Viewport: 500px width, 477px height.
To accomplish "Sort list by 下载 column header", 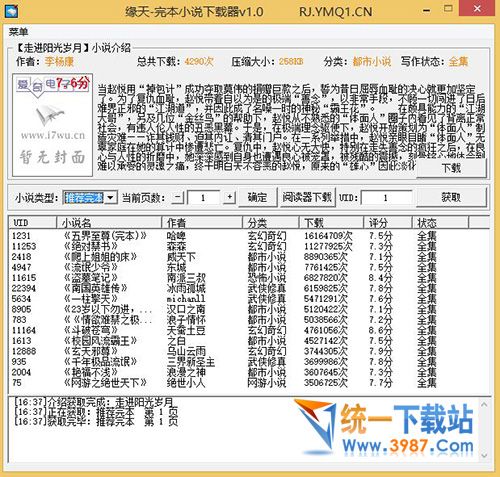I will click(331, 222).
